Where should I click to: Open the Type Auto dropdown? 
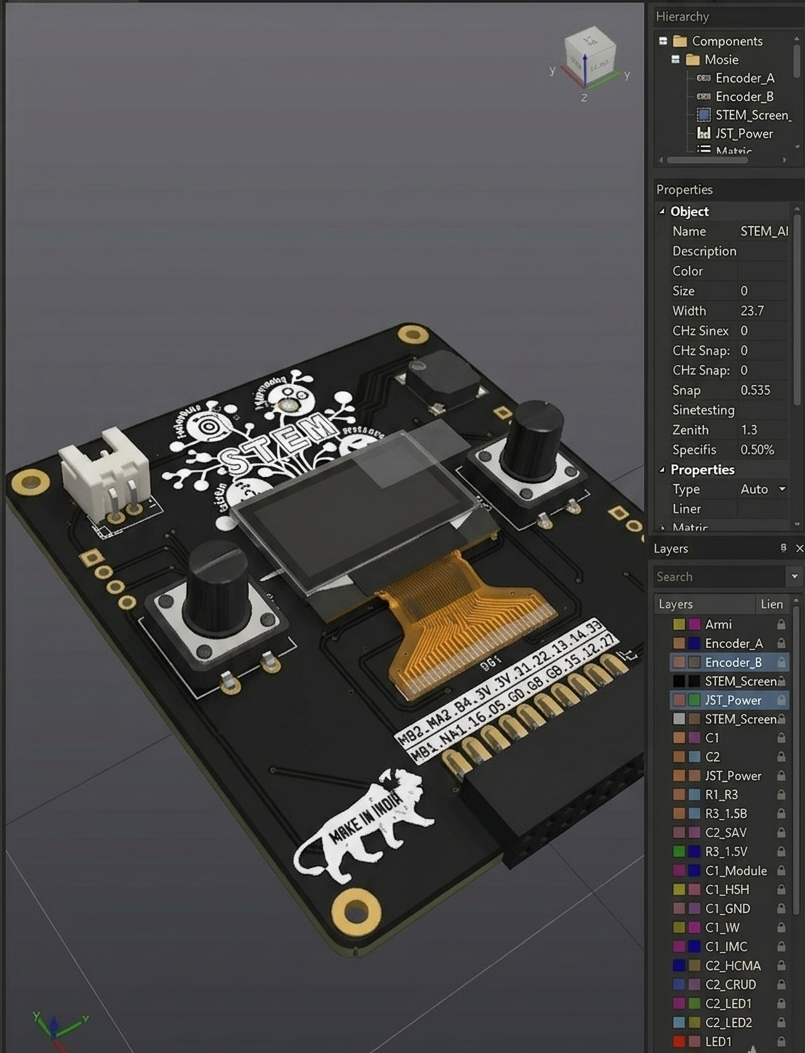[x=782, y=489]
